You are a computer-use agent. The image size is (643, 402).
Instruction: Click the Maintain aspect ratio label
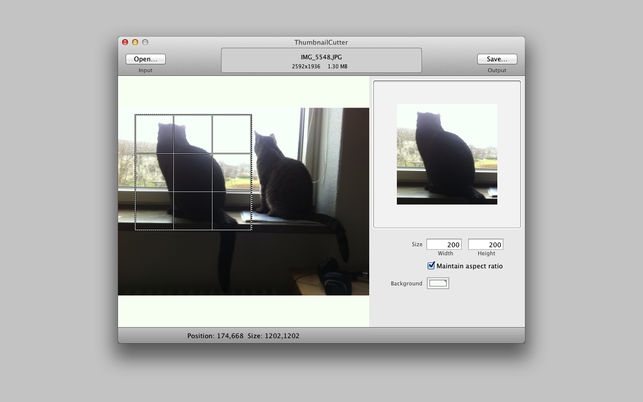coord(470,266)
